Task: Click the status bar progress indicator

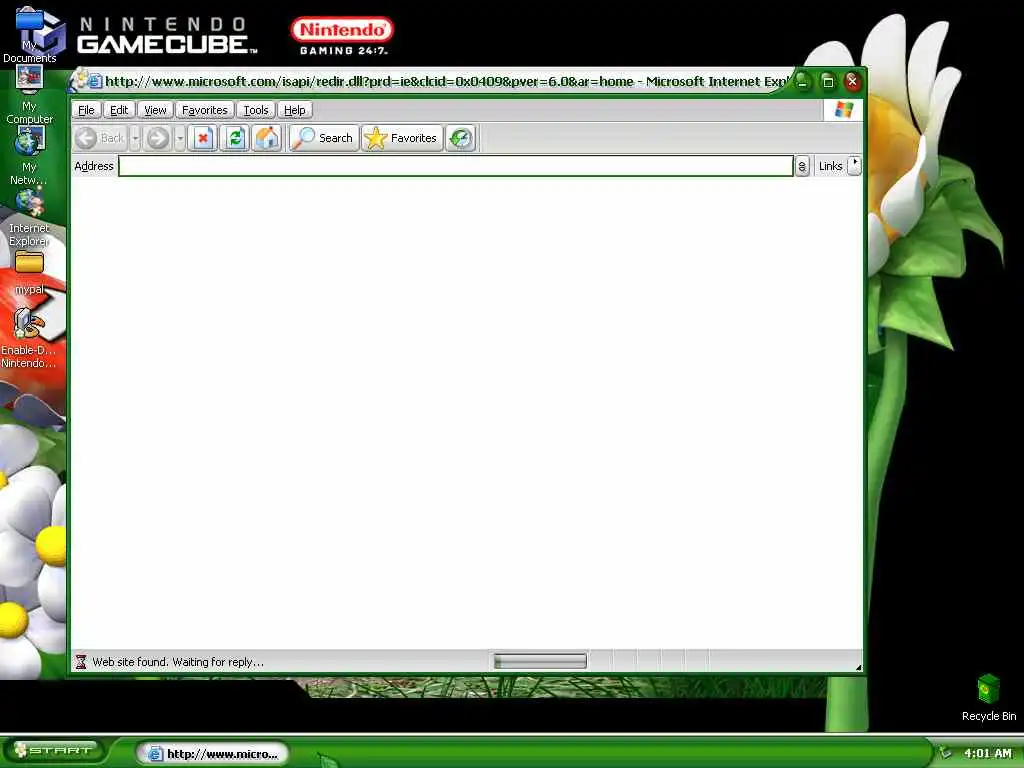Action: tap(540, 662)
